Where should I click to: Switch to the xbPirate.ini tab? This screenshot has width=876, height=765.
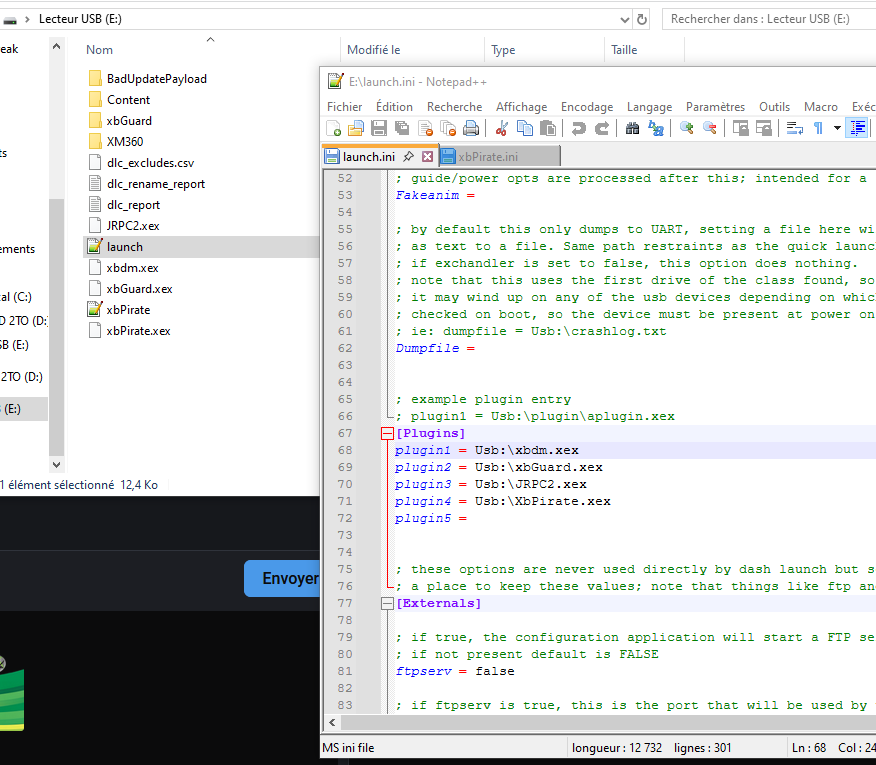tap(488, 157)
